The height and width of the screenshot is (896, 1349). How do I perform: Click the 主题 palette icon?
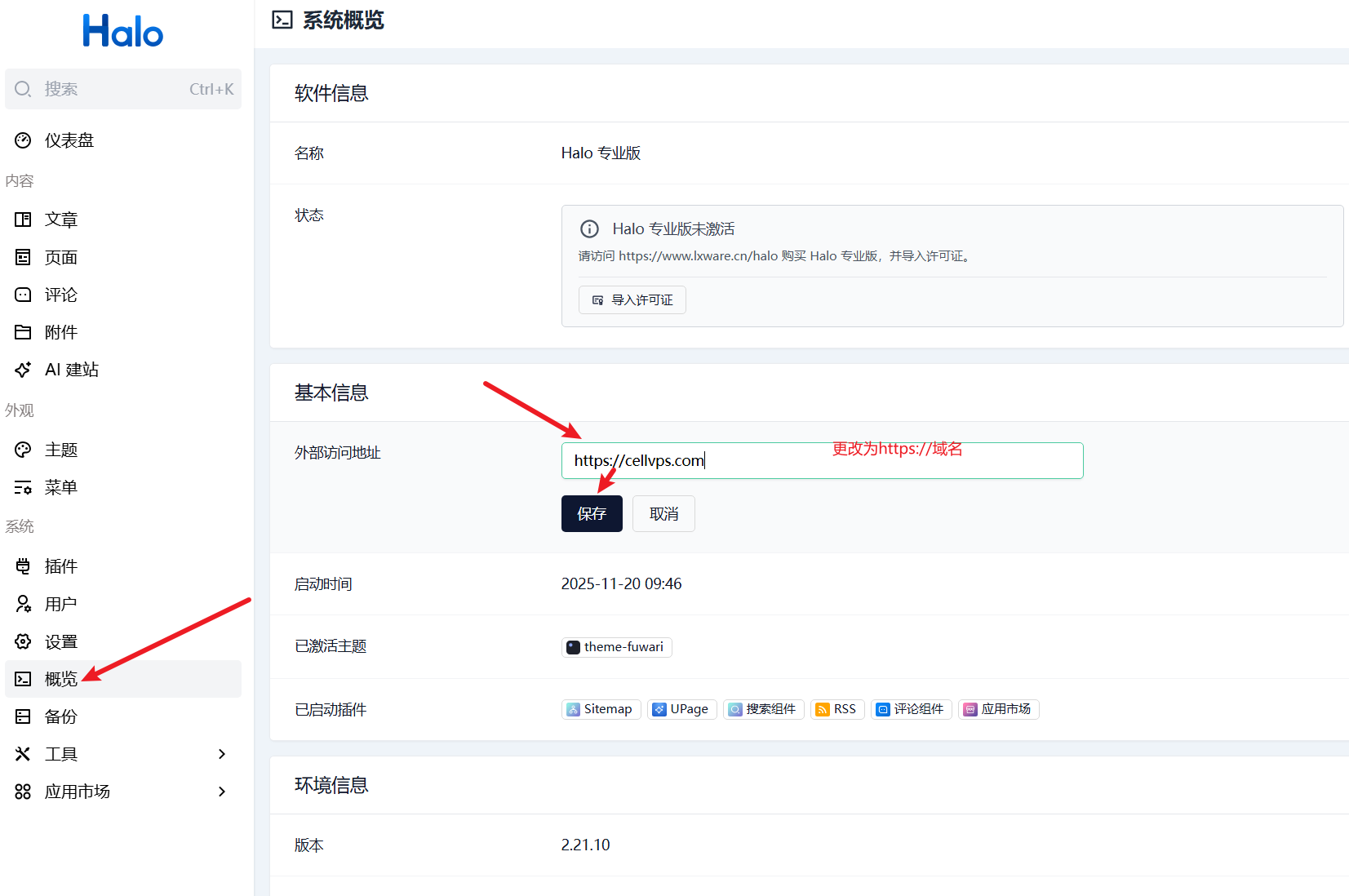coord(23,450)
